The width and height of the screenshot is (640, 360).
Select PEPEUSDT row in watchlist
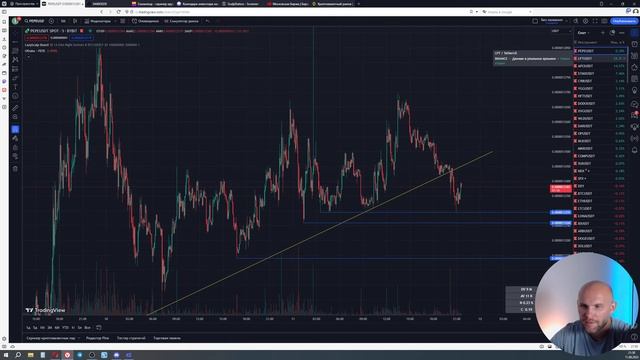click(600, 51)
